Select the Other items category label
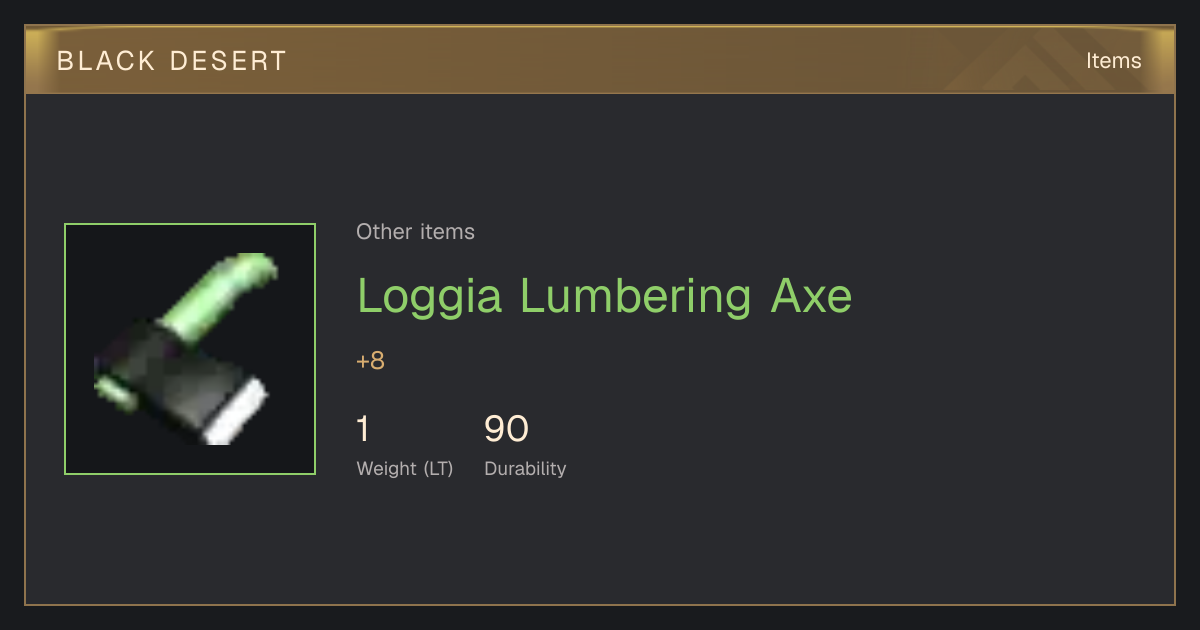Screen dimensions: 1200x630 415,232
